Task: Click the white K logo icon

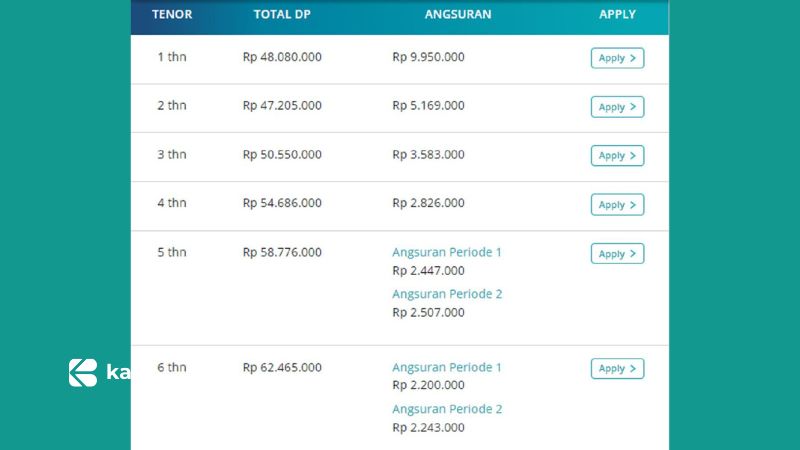Action: [x=83, y=372]
